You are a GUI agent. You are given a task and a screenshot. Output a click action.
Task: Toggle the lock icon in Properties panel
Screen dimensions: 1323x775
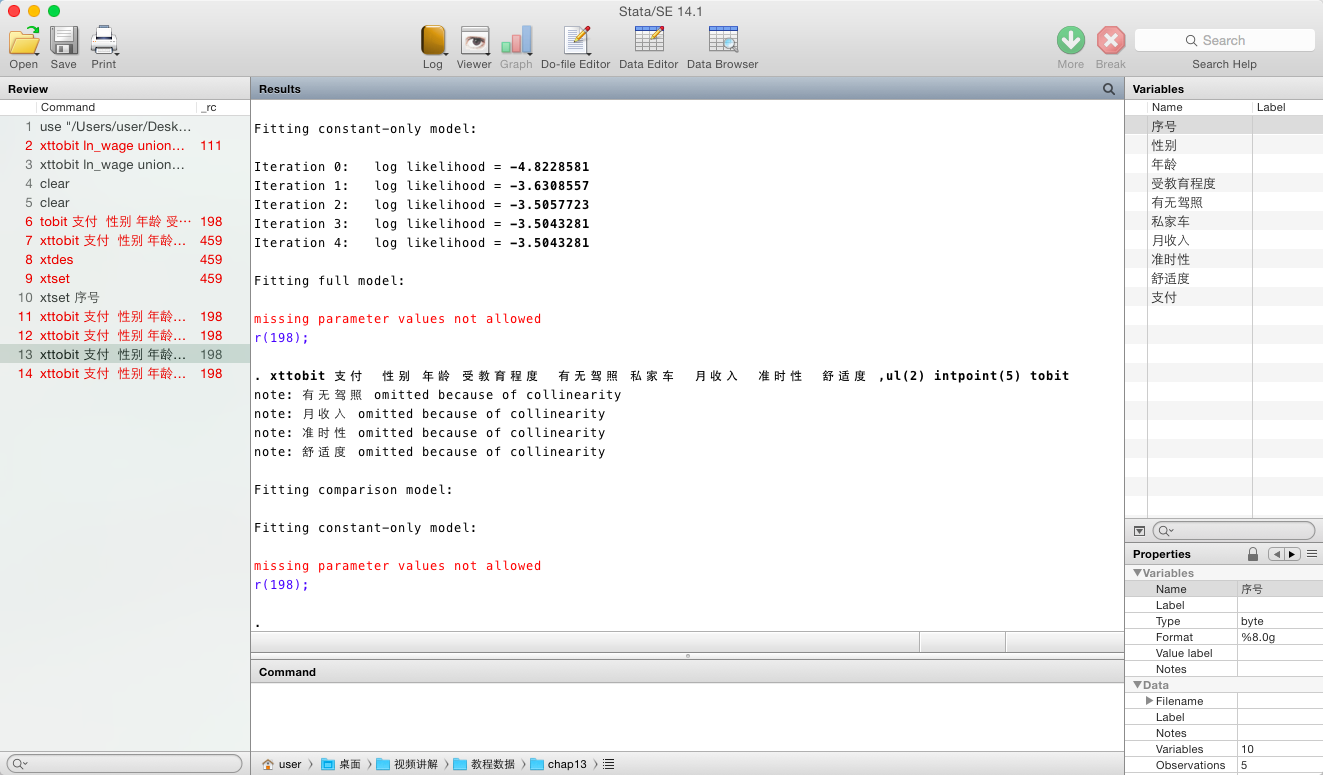(x=1253, y=554)
